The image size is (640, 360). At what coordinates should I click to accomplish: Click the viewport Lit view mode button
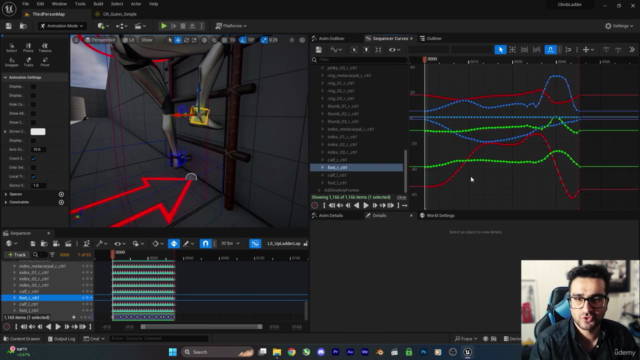pyautogui.click(x=129, y=40)
